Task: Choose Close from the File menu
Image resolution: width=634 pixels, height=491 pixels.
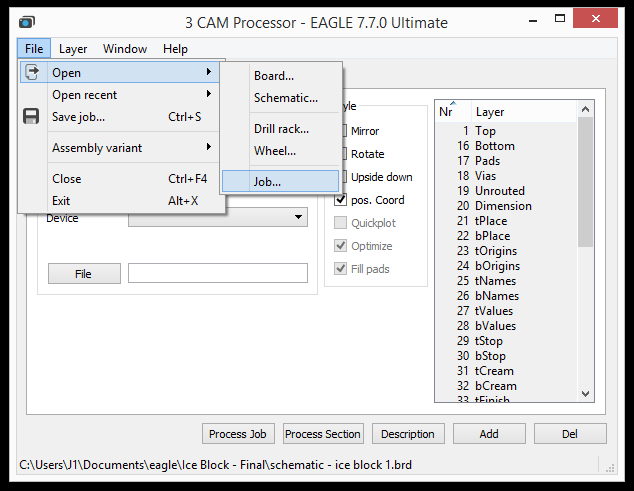Action: 120,179
